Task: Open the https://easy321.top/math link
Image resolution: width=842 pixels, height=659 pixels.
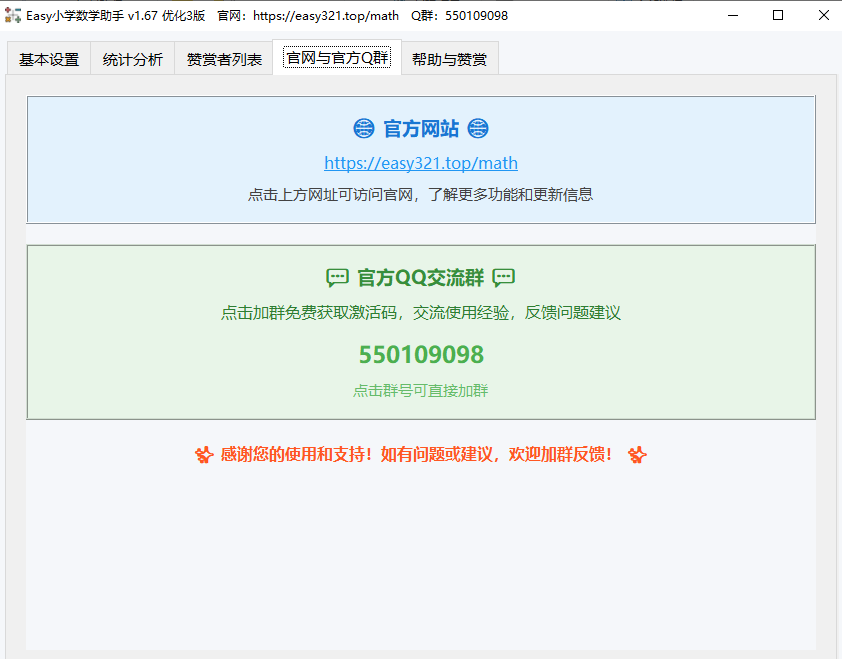Action: point(421,163)
